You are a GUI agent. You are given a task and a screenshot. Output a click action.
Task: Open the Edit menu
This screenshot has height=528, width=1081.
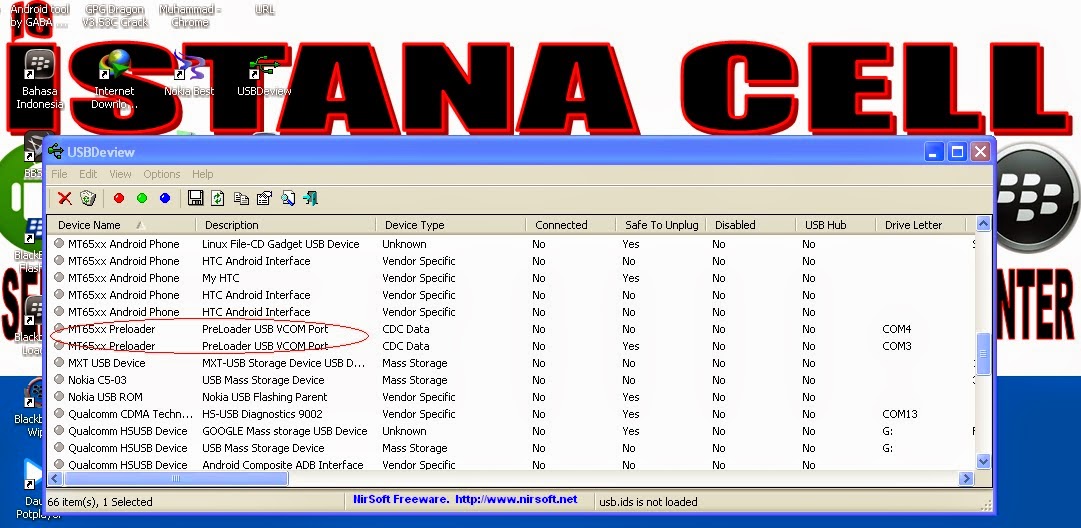88,174
